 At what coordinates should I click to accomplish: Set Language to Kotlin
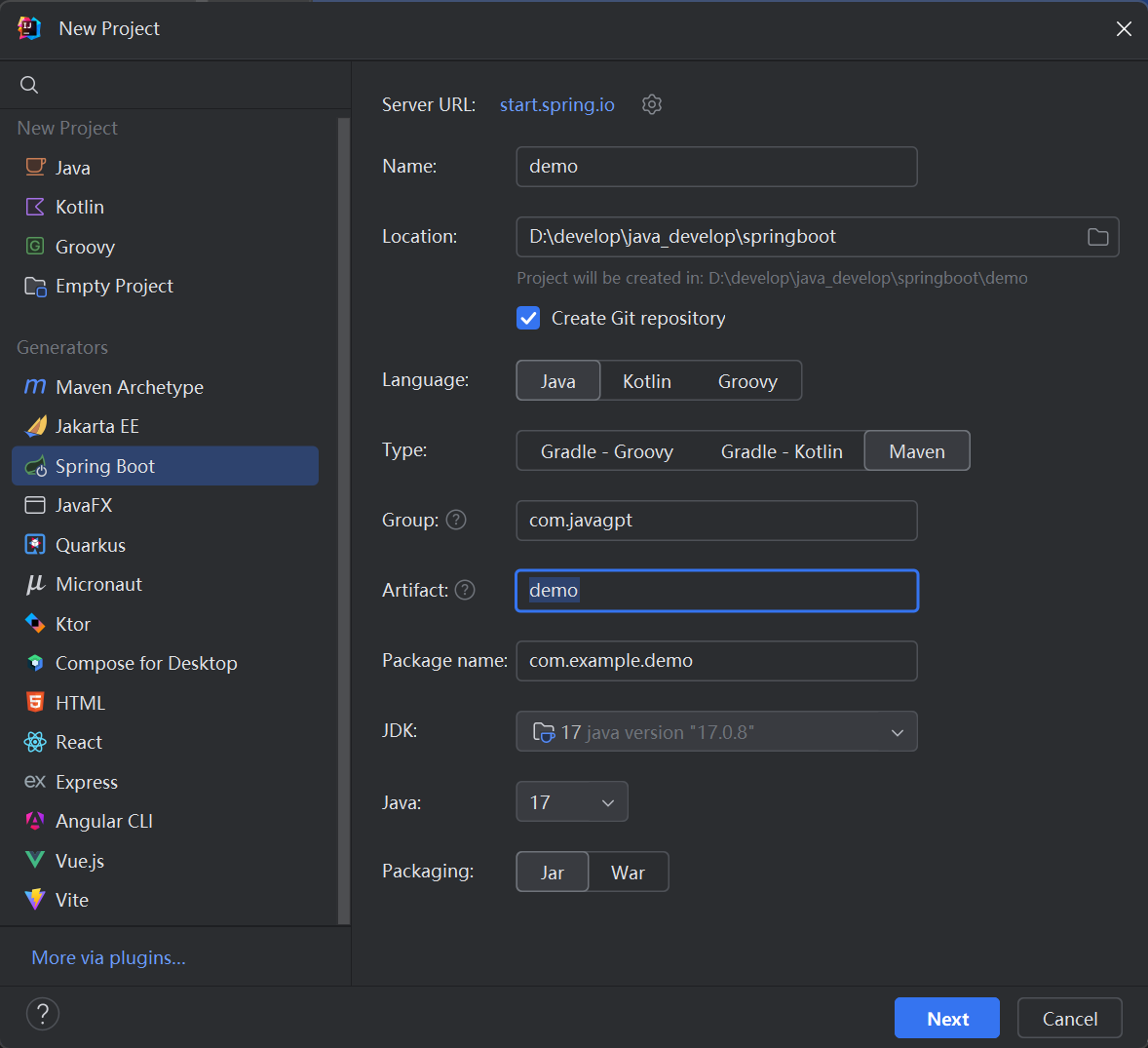[x=646, y=380]
